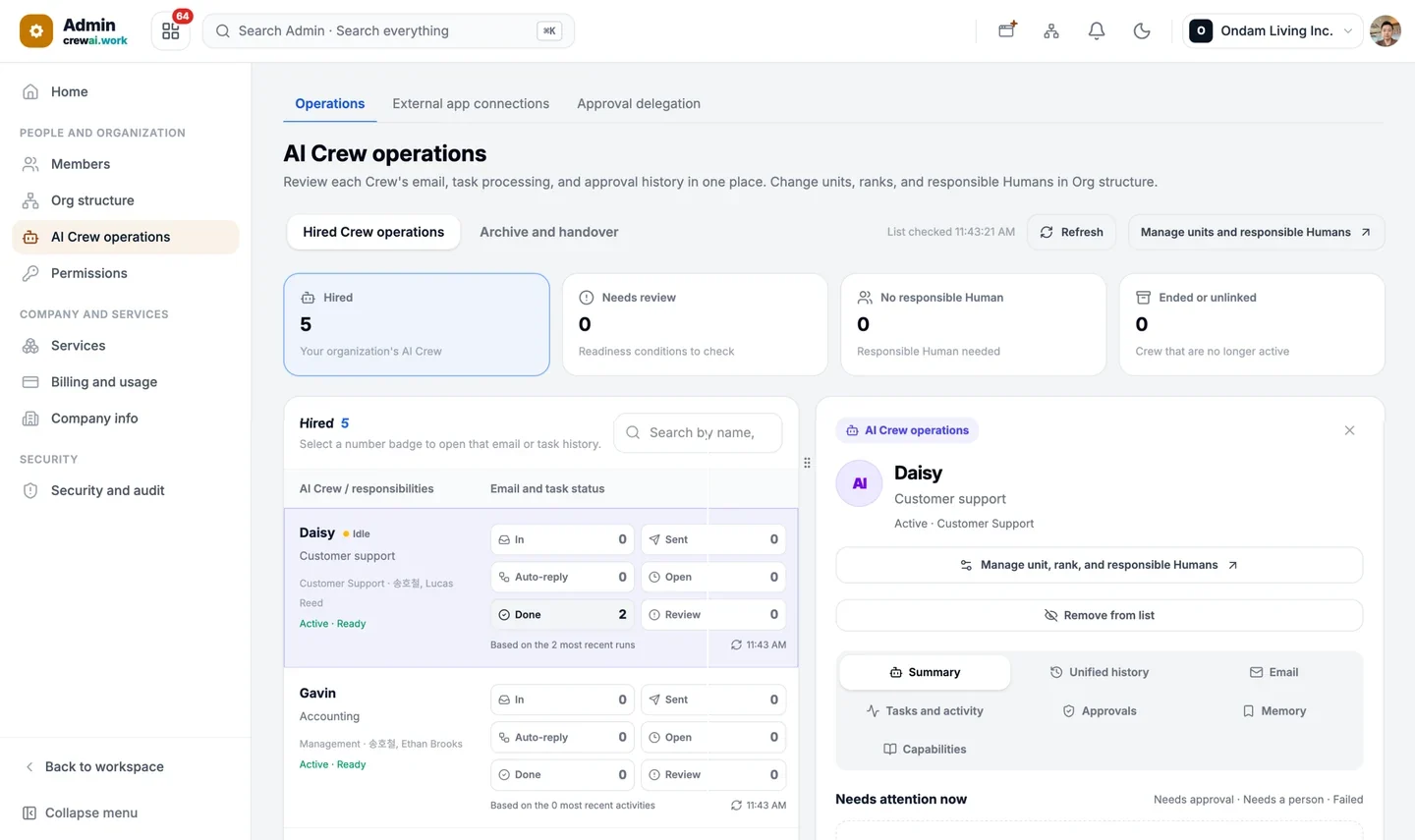
Task: Open the org chart icon in header
Action: point(1051,31)
